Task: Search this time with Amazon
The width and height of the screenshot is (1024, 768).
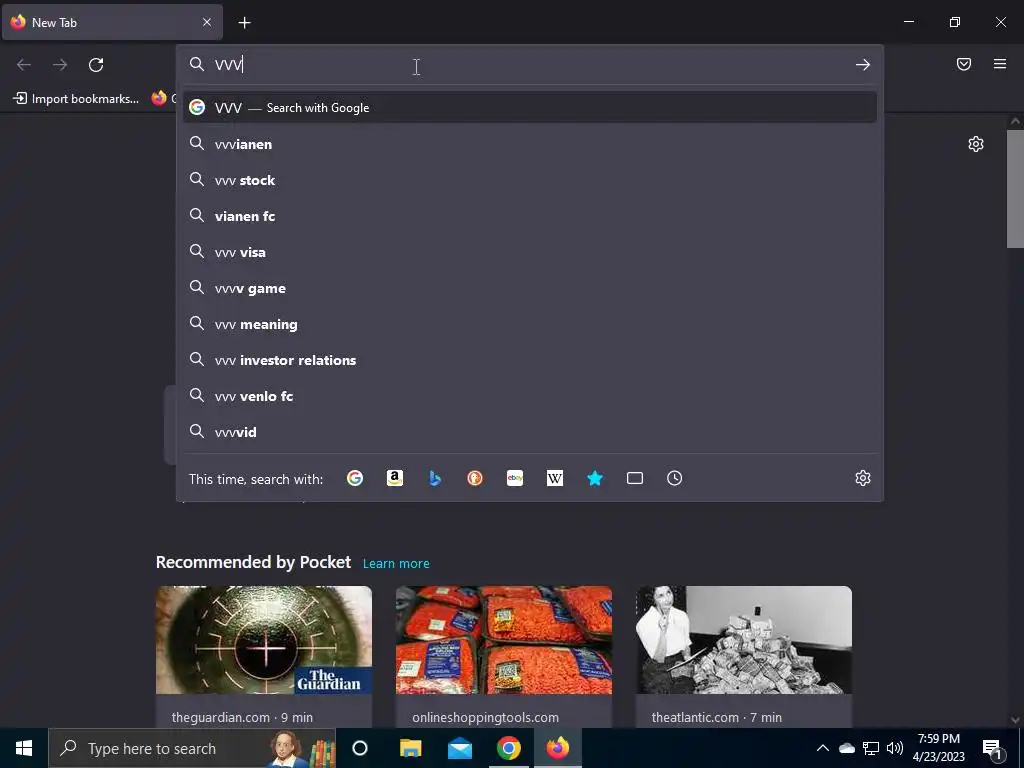Action: click(x=394, y=478)
